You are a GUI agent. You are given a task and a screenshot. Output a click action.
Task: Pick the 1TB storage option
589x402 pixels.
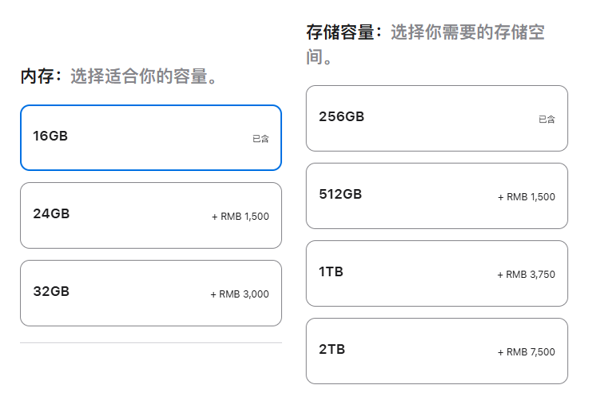[x=437, y=274]
